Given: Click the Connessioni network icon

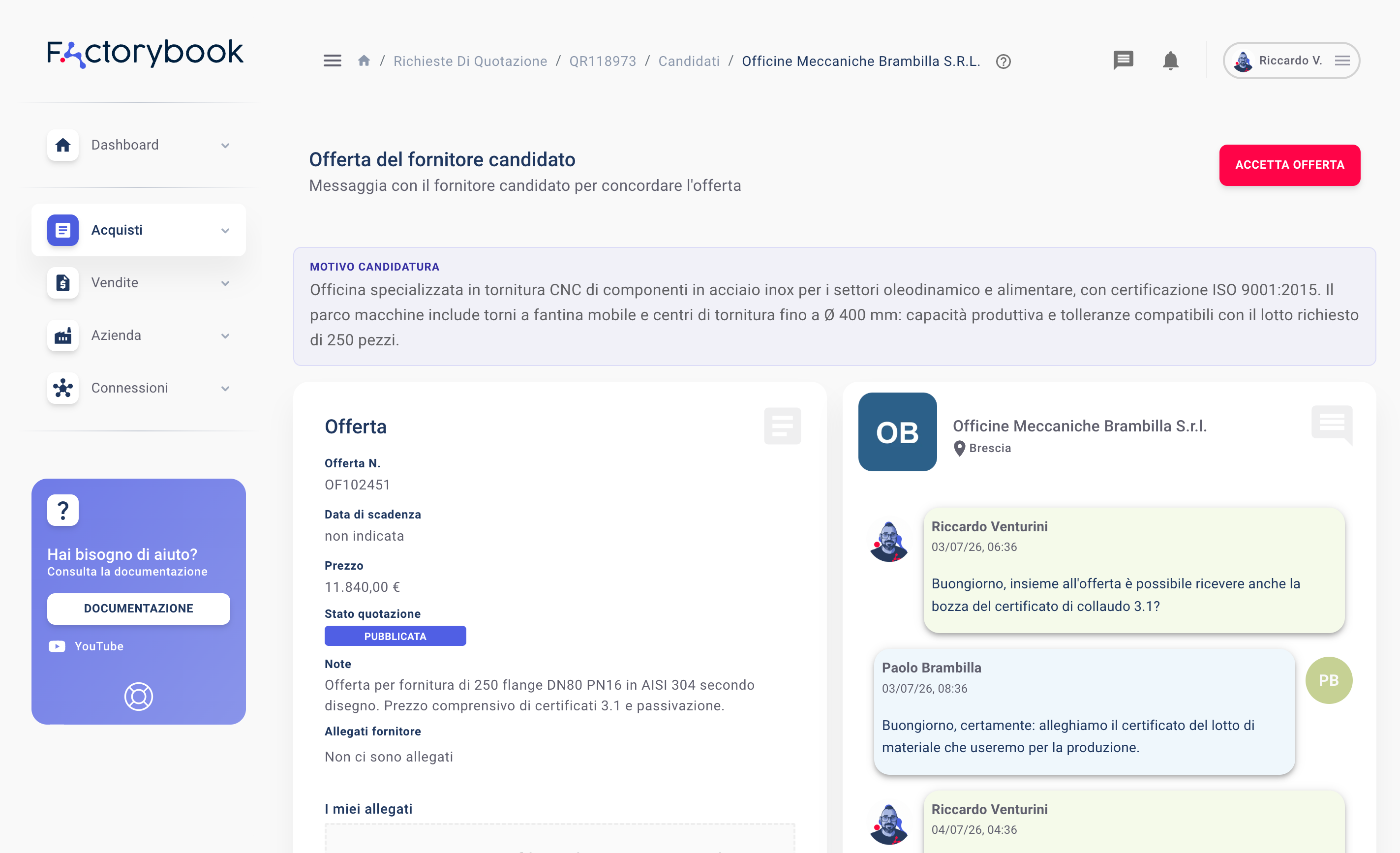Looking at the screenshot, I should click(63, 388).
